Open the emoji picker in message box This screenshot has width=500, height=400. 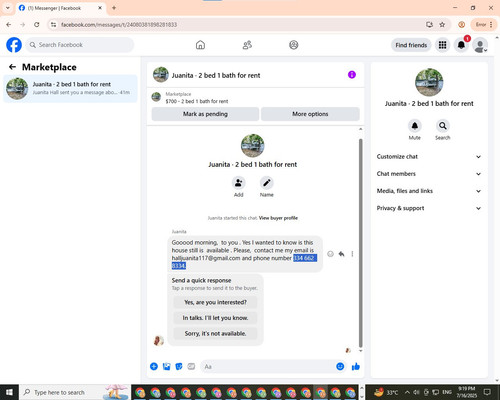click(340, 367)
